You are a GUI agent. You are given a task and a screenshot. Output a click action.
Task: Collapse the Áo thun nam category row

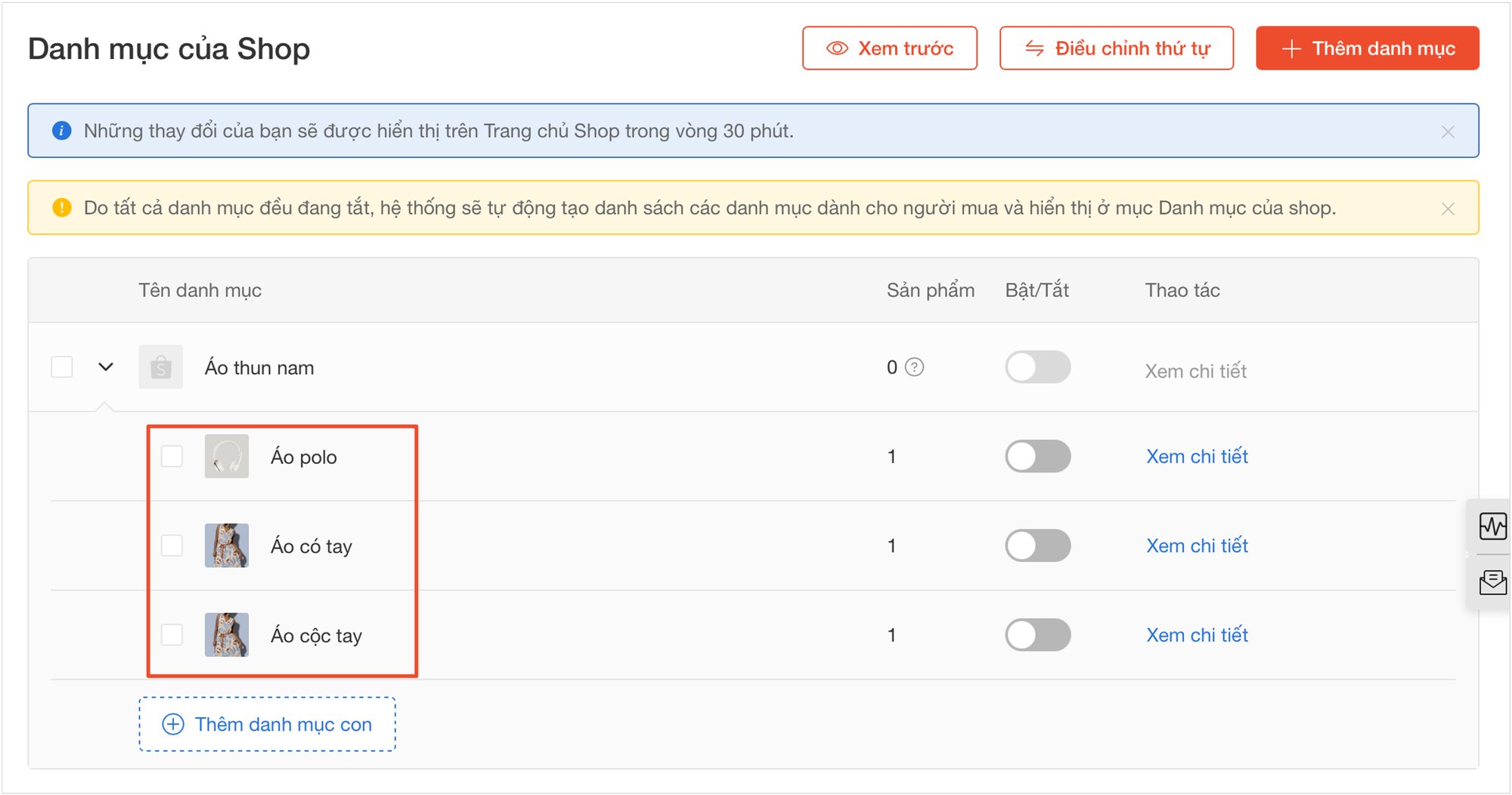tap(106, 367)
